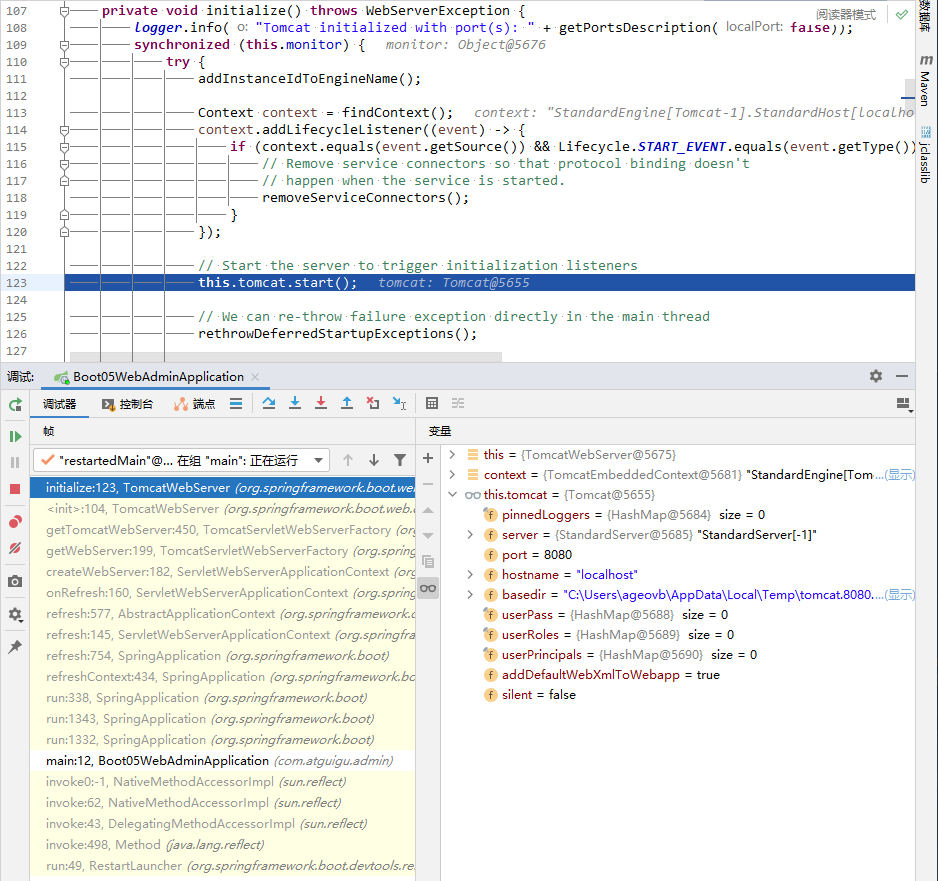
Task: Move watch up arrow in variables toolbar
Action: click(x=428, y=510)
